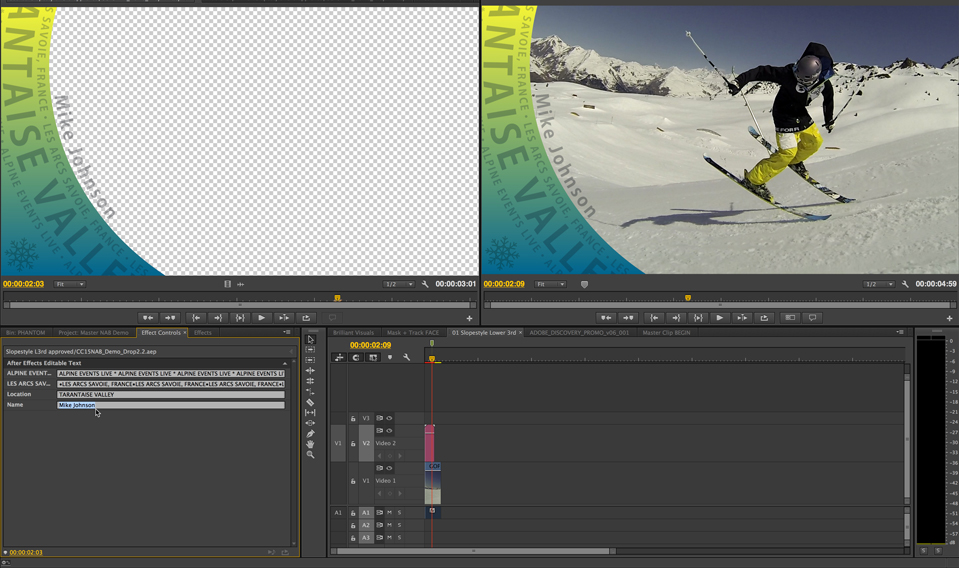Click marker icon in Program monitor

[584, 284]
